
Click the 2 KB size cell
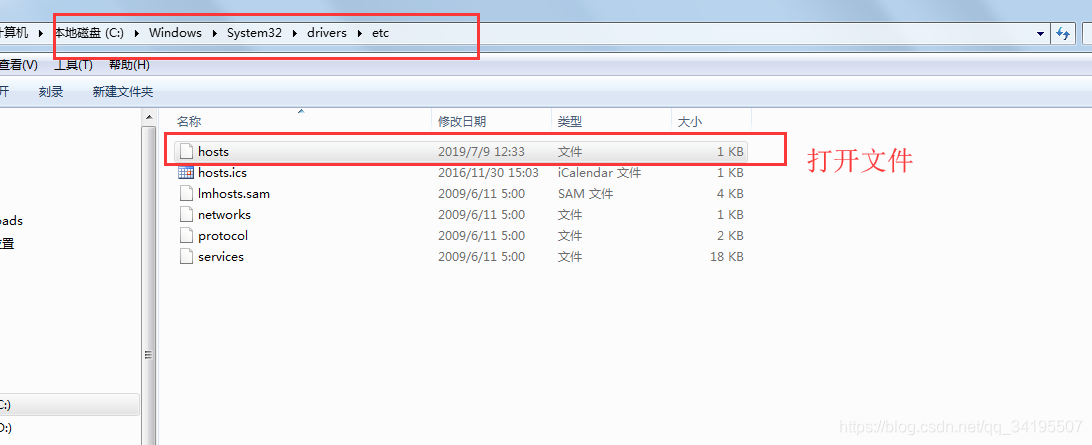click(730, 235)
